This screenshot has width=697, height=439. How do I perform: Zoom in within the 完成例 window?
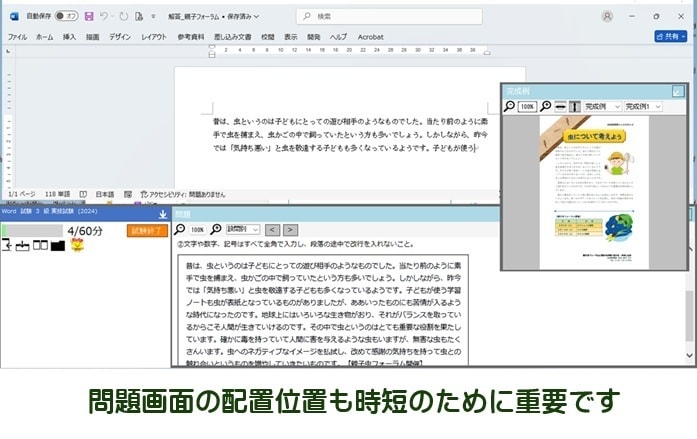546,106
